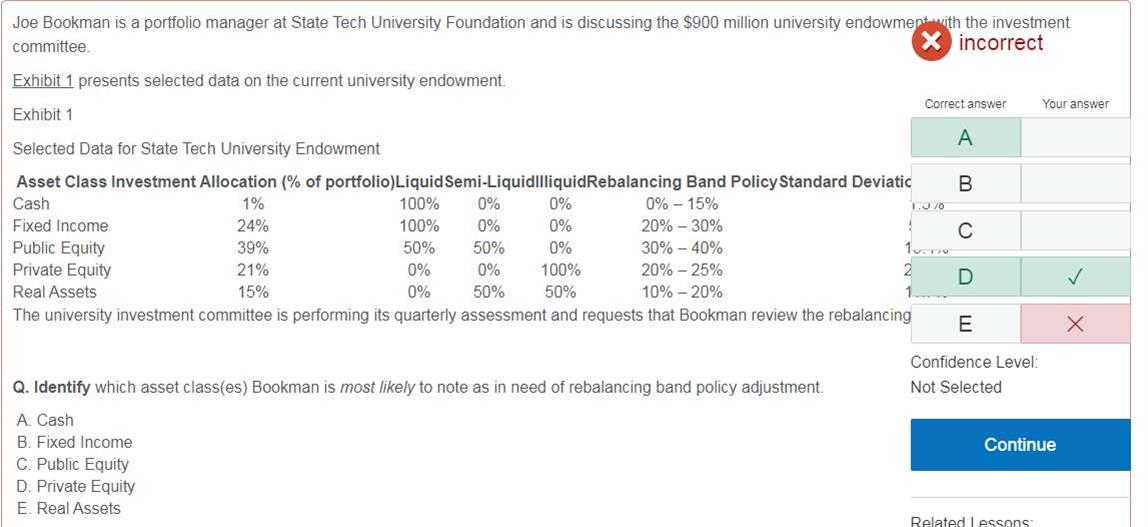Click the empty 'Your answer' cell beside A
1148x527 pixels.
1075,138
